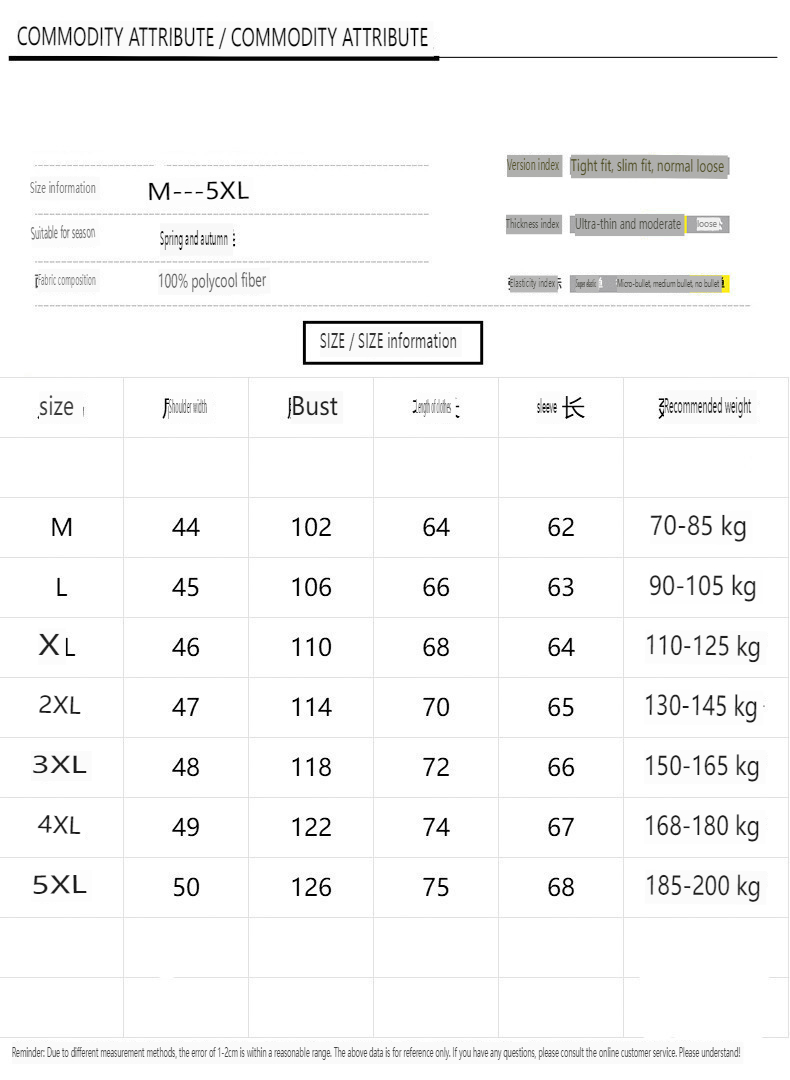Click the 'sleeve' column header
Viewport: 790px width, 1080px height.
tap(560, 407)
